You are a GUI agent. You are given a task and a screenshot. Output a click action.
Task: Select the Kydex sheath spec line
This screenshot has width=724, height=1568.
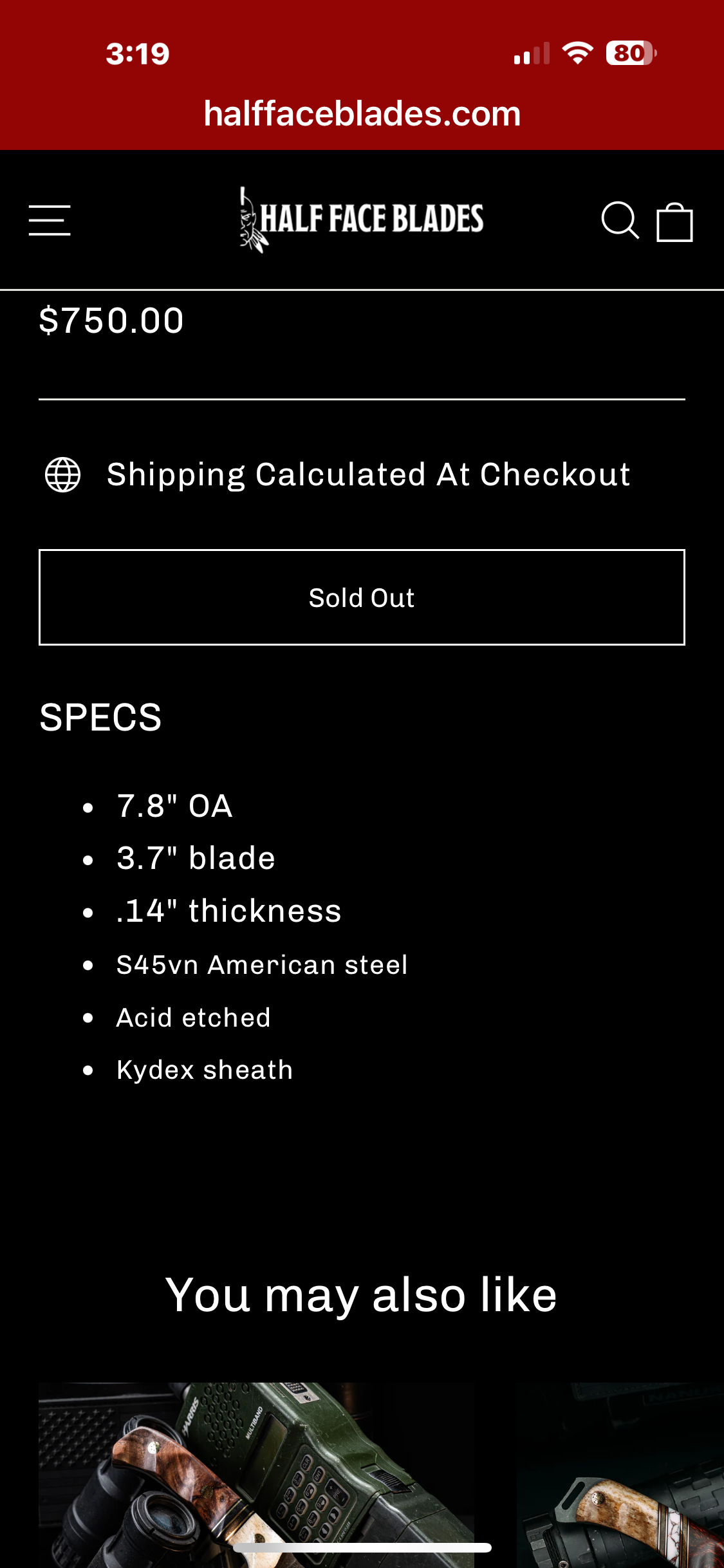coord(205,1070)
